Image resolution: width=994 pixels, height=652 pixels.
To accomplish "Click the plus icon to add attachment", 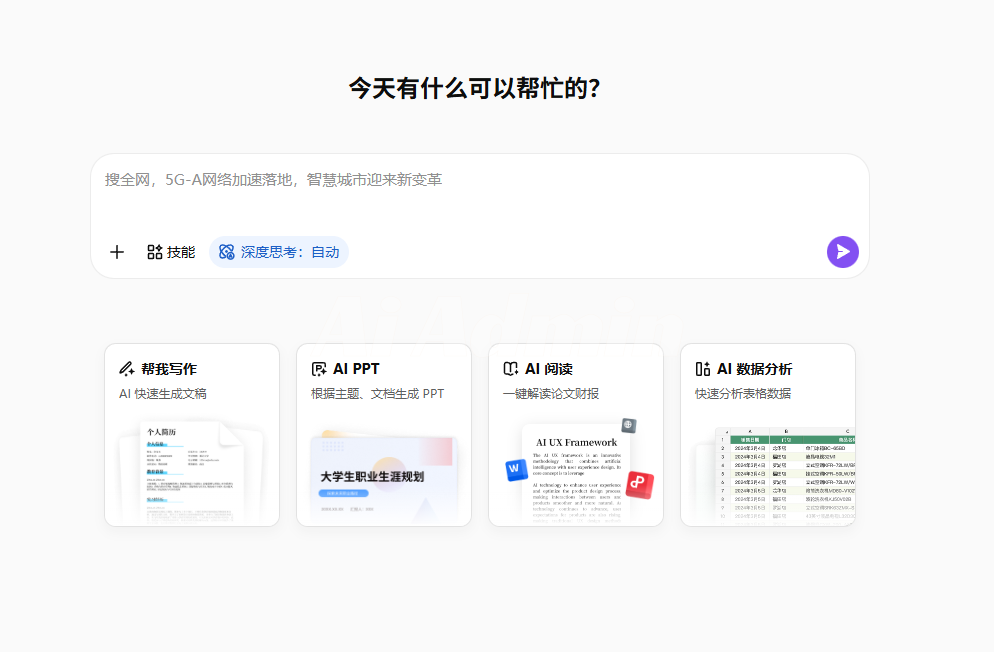I will (117, 252).
